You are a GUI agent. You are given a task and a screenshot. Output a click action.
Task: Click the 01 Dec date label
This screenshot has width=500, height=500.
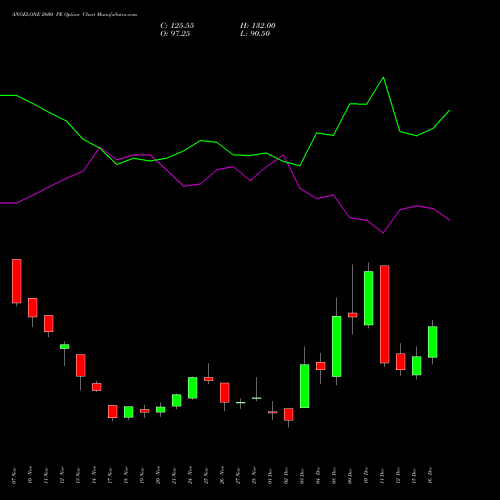point(270,476)
